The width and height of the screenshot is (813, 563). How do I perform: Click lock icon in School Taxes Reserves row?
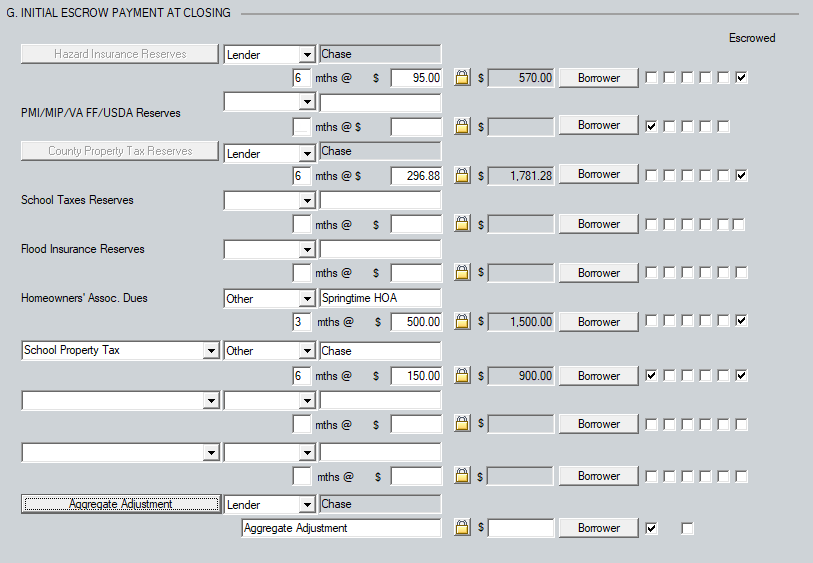[x=462, y=224]
